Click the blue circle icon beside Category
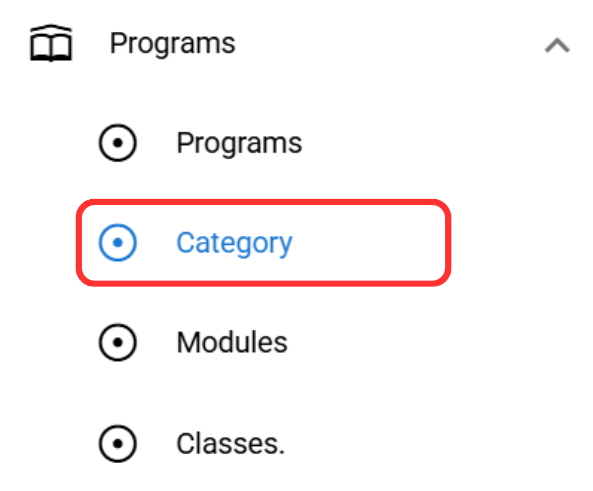This screenshot has width=593, height=491. (118, 242)
